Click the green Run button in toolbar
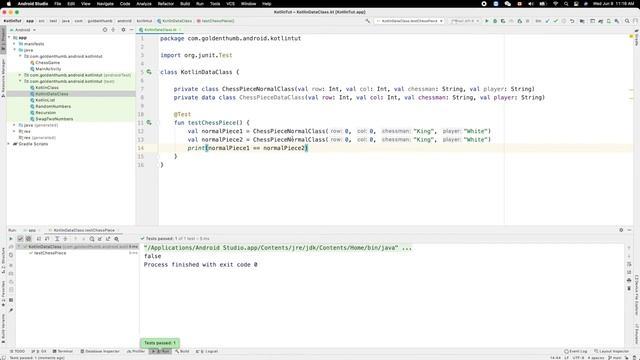Viewport: 640px width, 360px height. (x=487, y=21)
